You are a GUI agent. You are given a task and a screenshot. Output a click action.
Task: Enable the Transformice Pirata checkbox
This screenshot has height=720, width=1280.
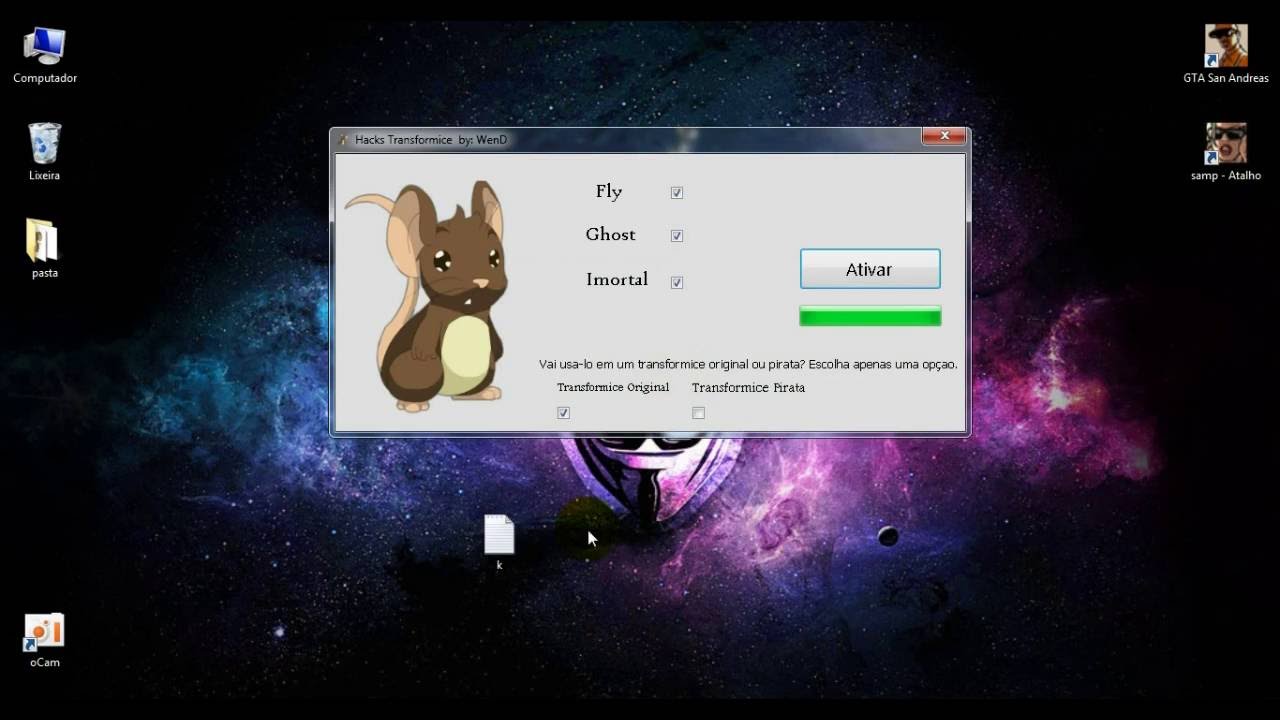(698, 413)
